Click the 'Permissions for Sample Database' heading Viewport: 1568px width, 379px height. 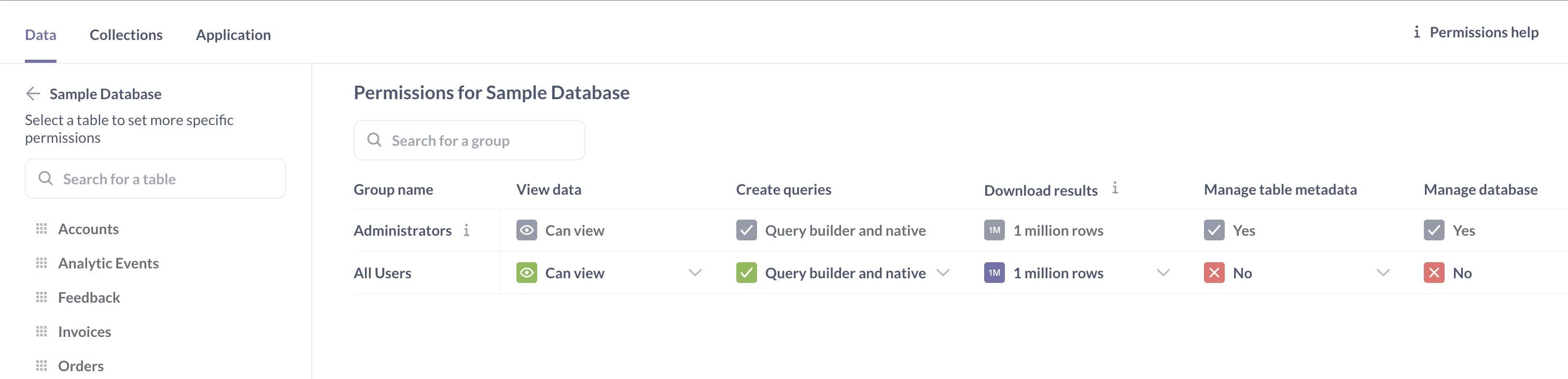(x=491, y=92)
